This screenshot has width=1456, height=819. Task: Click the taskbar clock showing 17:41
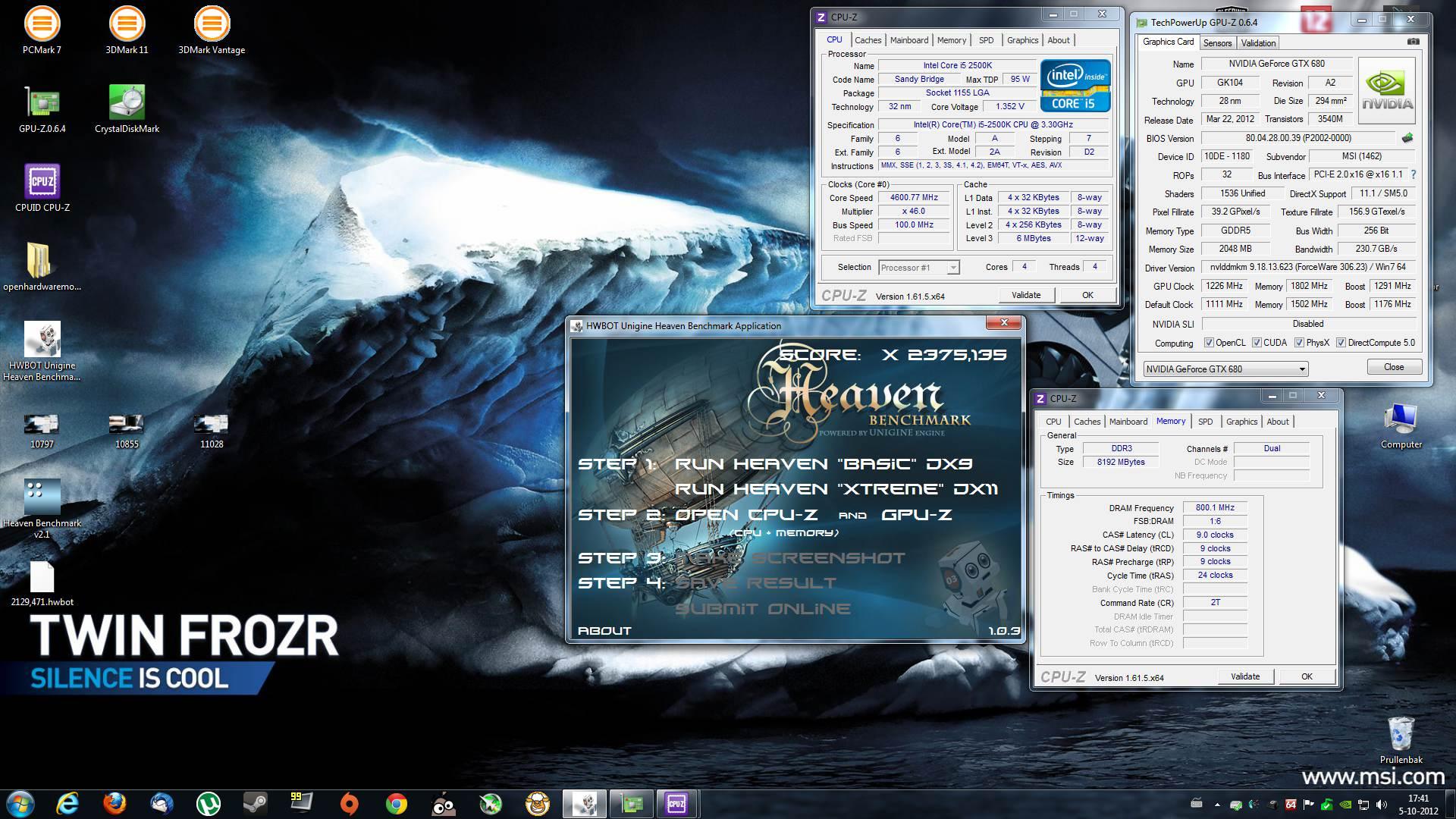point(1417,804)
